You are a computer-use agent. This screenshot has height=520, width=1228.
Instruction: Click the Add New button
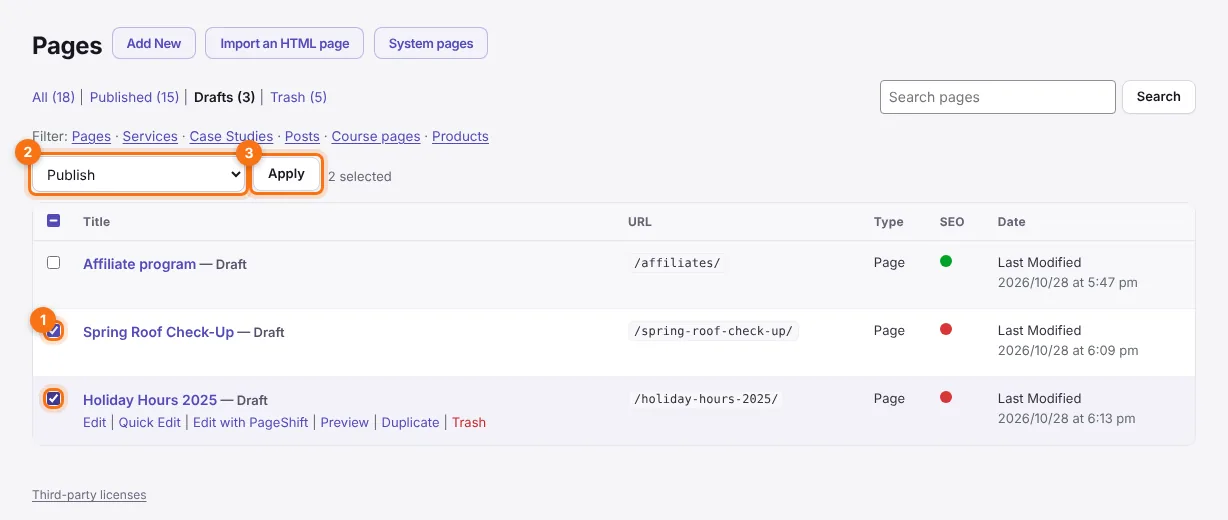coord(154,44)
